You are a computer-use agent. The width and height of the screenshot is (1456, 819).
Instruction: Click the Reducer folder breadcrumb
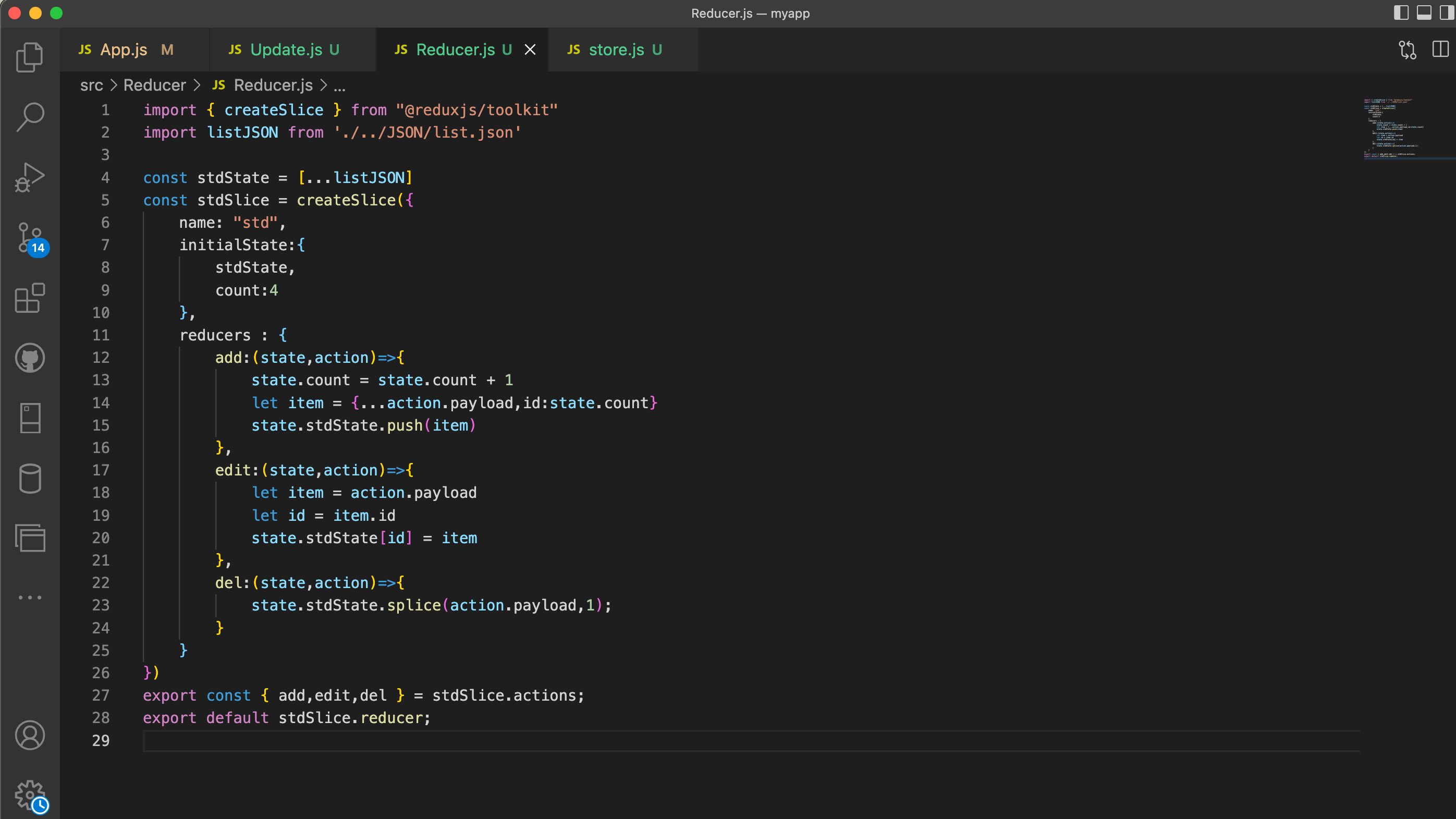tap(154, 85)
